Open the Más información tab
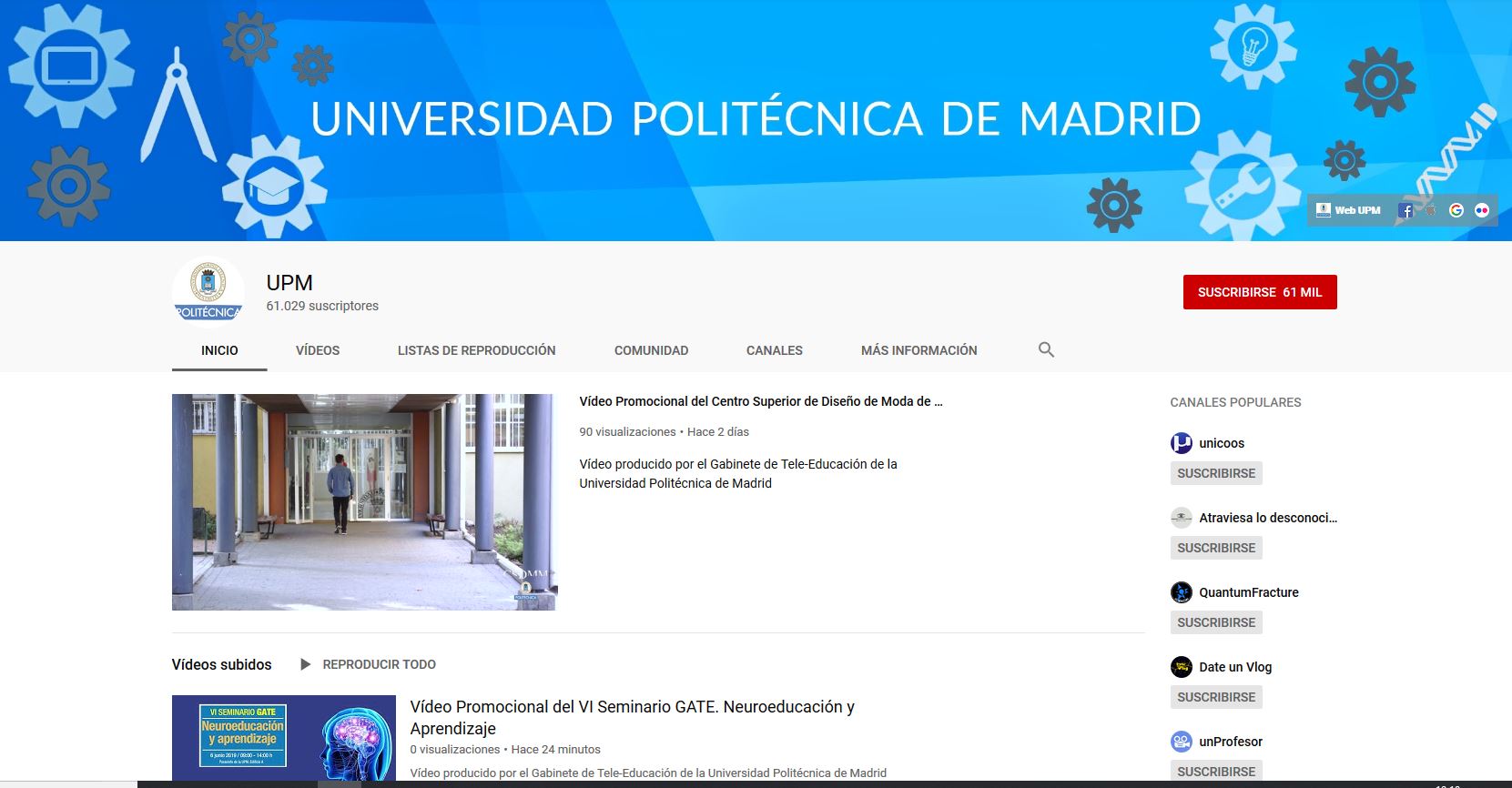 click(919, 350)
